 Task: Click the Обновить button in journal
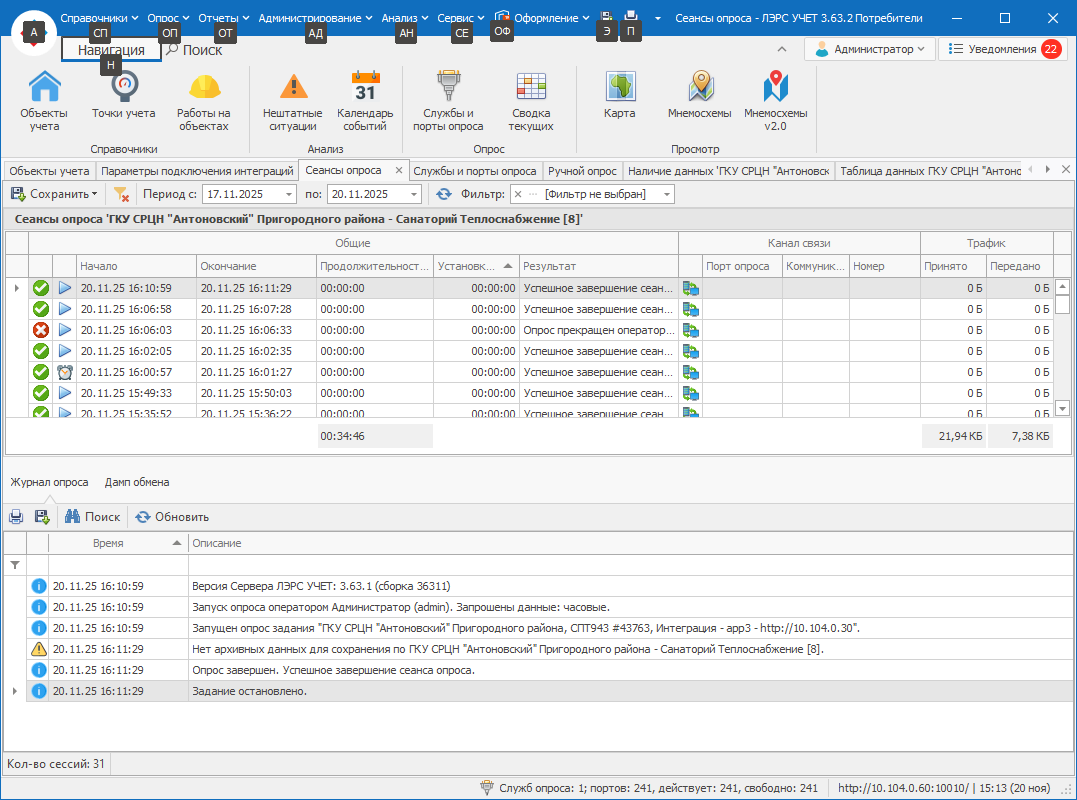tap(173, 517)
